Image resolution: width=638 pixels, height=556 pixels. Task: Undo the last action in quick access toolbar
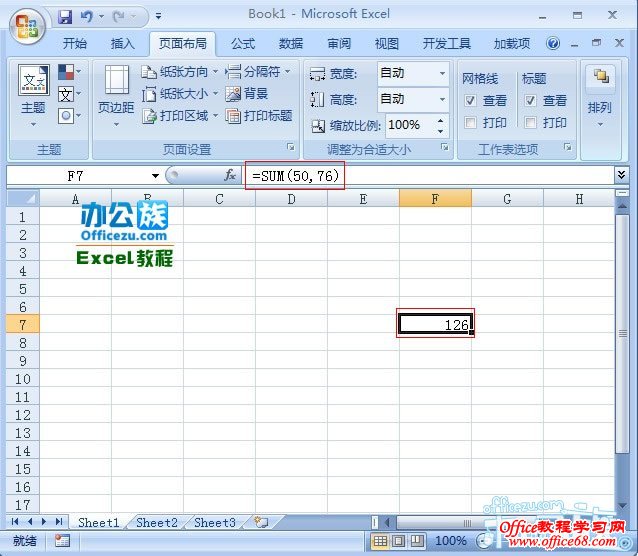point(86,16)
